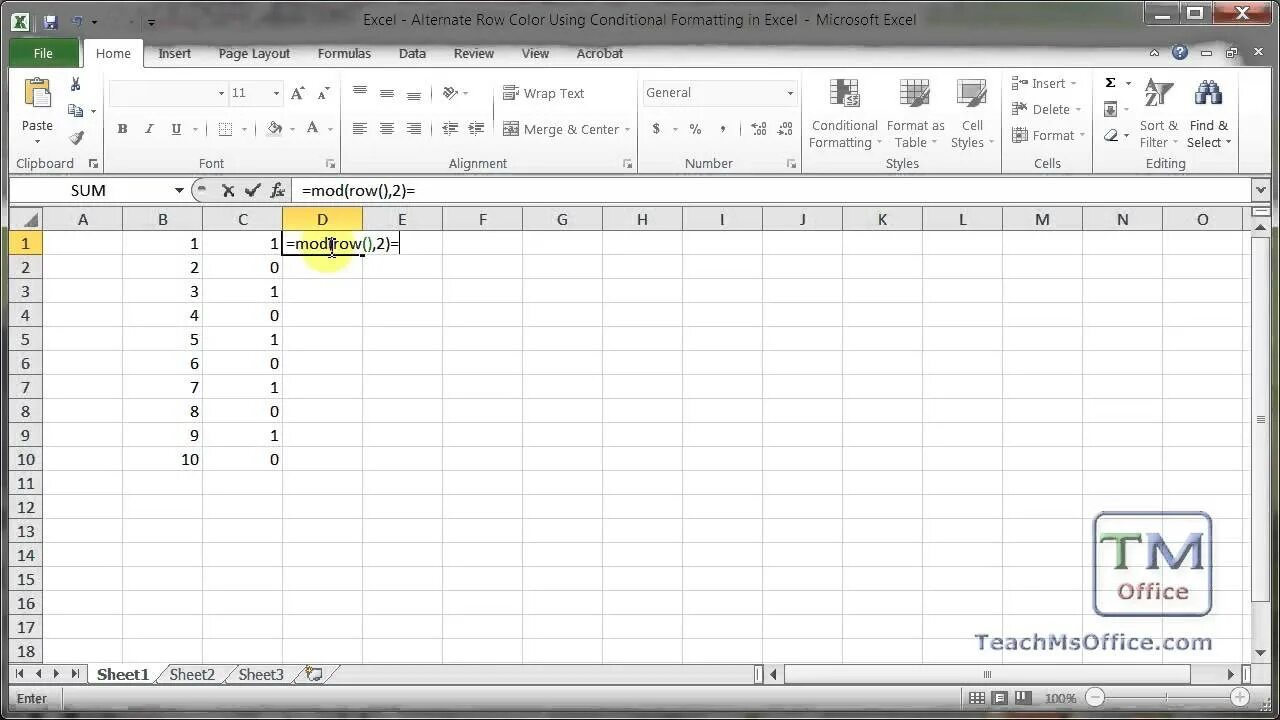1280x720 pixels.
Task: Switch to Page Break Preview in status bar
Action: [x=1024, y=698]
